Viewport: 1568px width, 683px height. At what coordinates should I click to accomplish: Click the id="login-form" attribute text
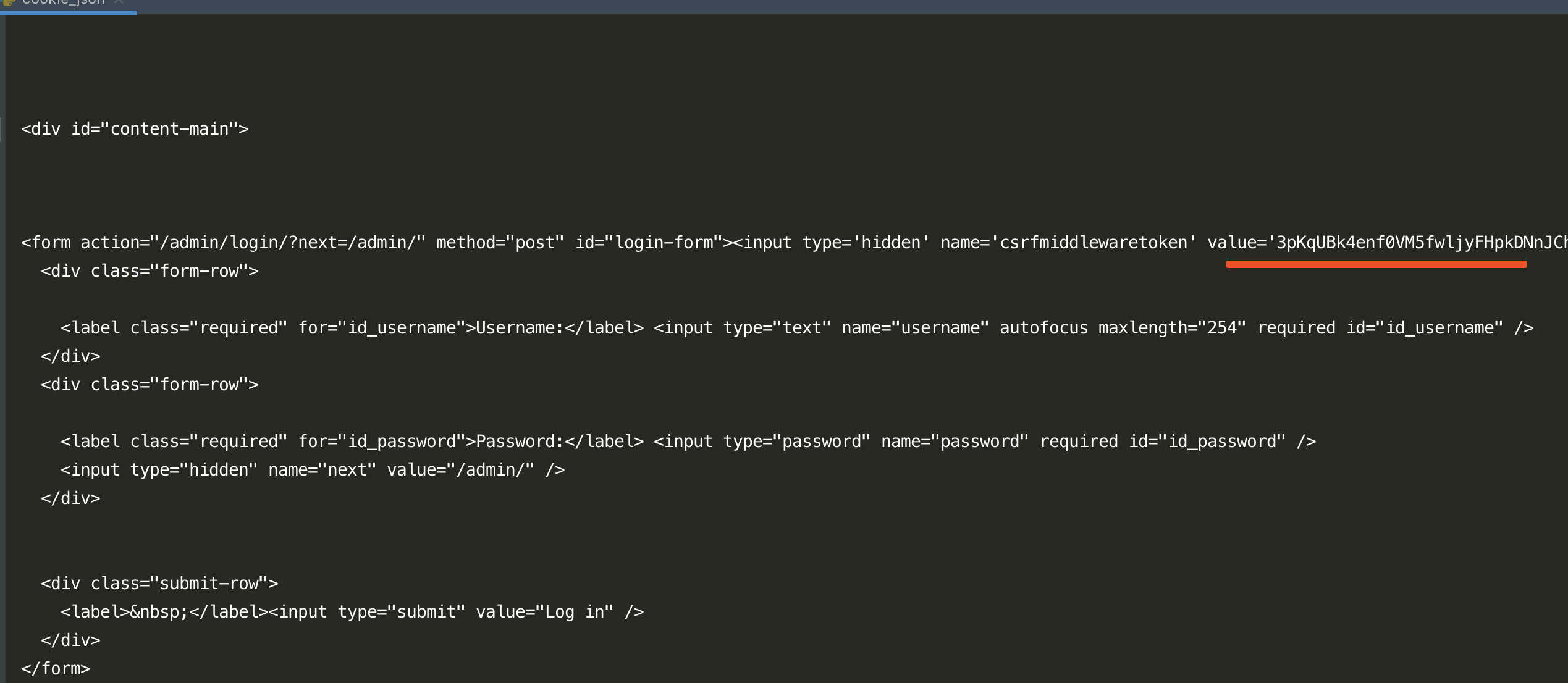tap(648, 243)
